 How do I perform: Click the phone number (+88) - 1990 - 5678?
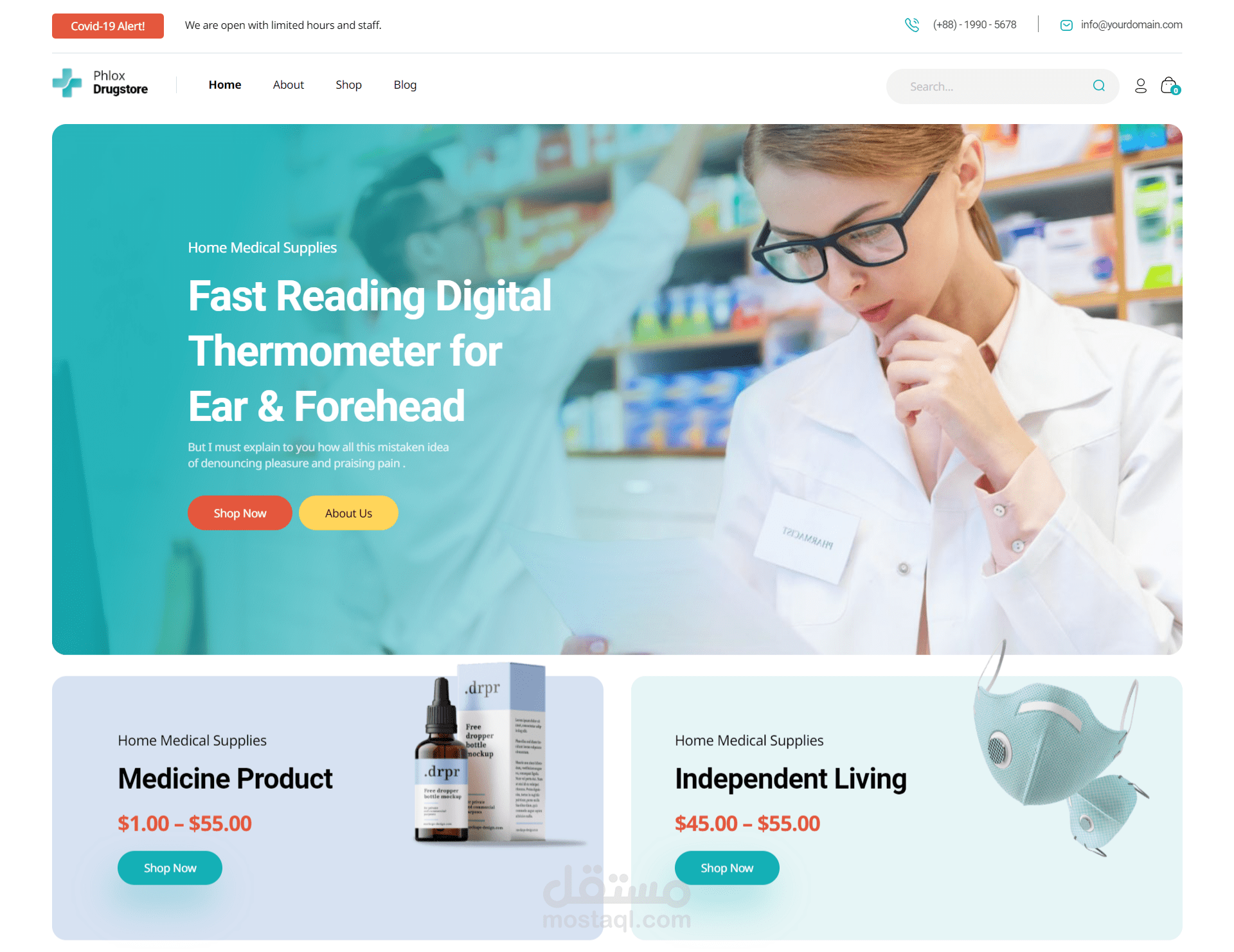pos(974,24)
